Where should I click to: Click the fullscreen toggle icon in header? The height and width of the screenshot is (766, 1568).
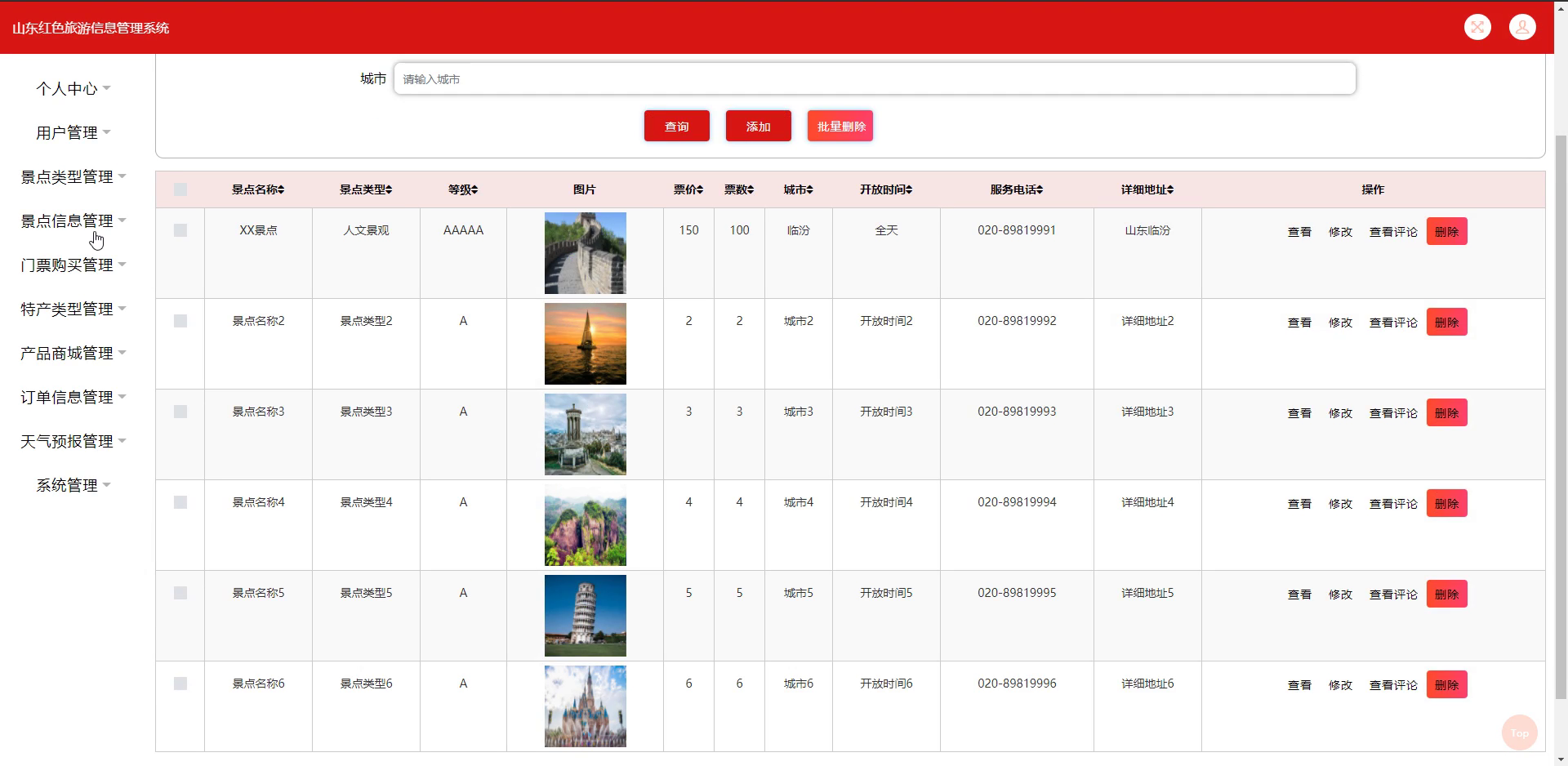1477,27
